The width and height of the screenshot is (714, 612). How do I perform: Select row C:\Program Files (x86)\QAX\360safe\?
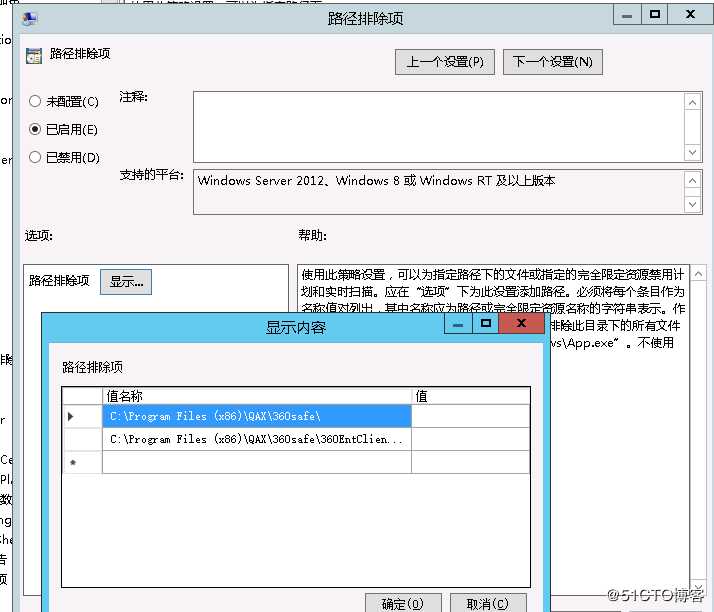257,416
